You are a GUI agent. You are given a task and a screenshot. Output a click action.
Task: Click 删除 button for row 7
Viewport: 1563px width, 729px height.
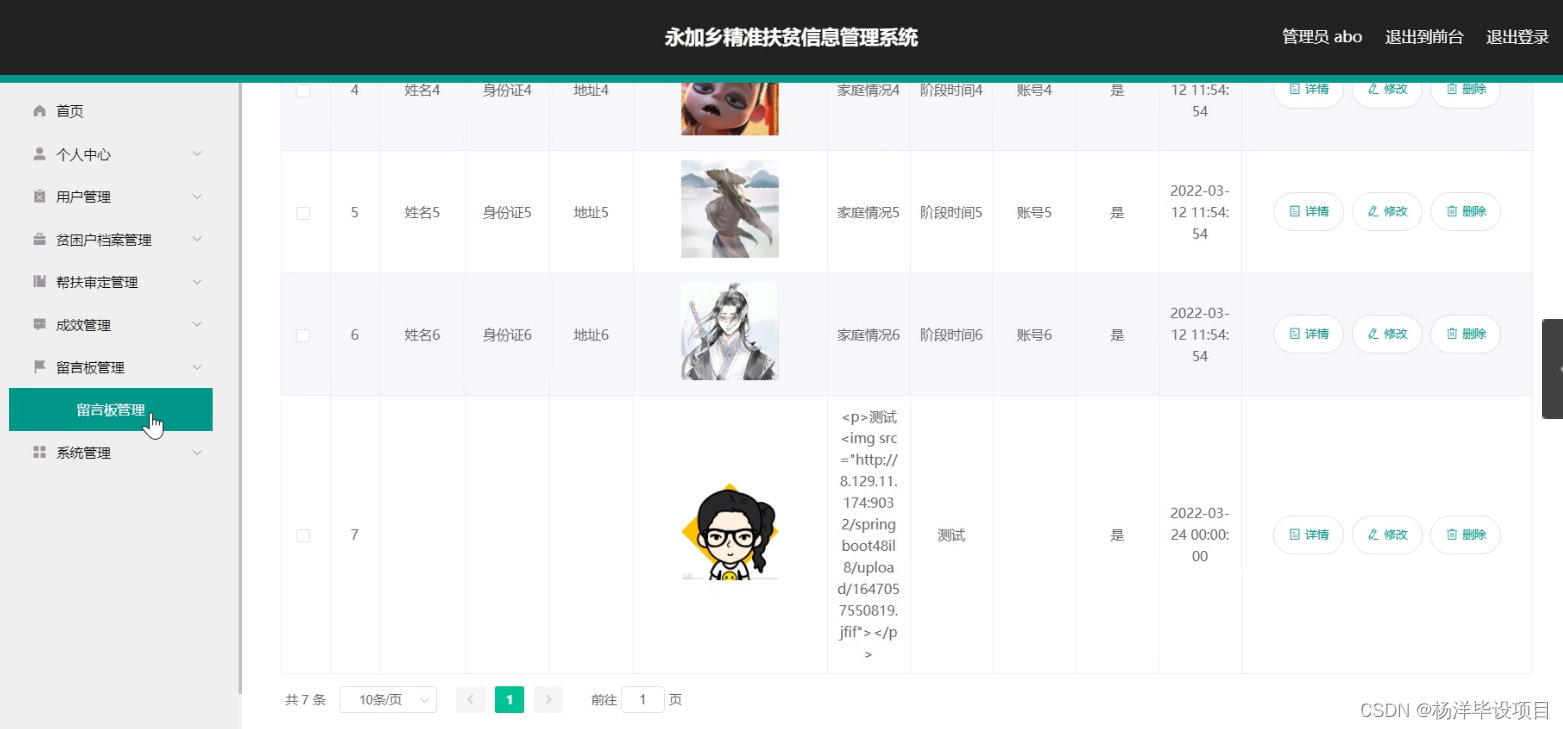(1466, 535)
